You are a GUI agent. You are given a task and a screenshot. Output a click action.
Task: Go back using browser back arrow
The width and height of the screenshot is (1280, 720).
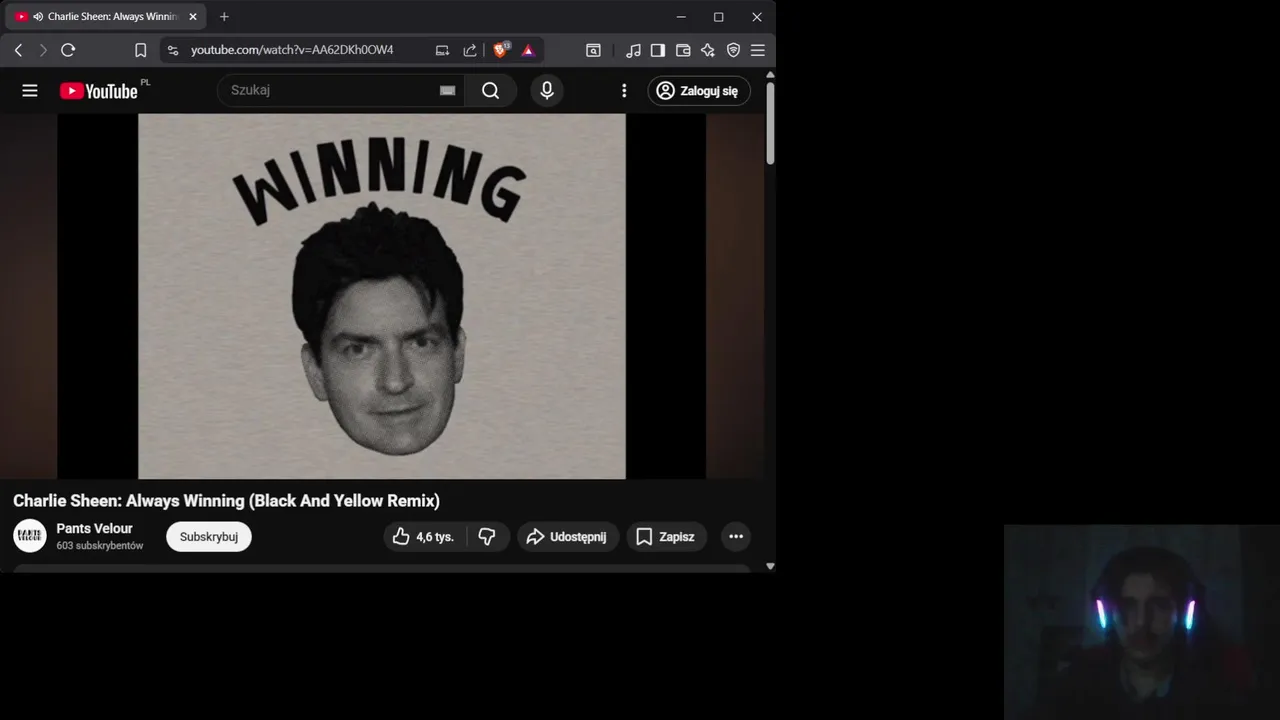(18, 50)
